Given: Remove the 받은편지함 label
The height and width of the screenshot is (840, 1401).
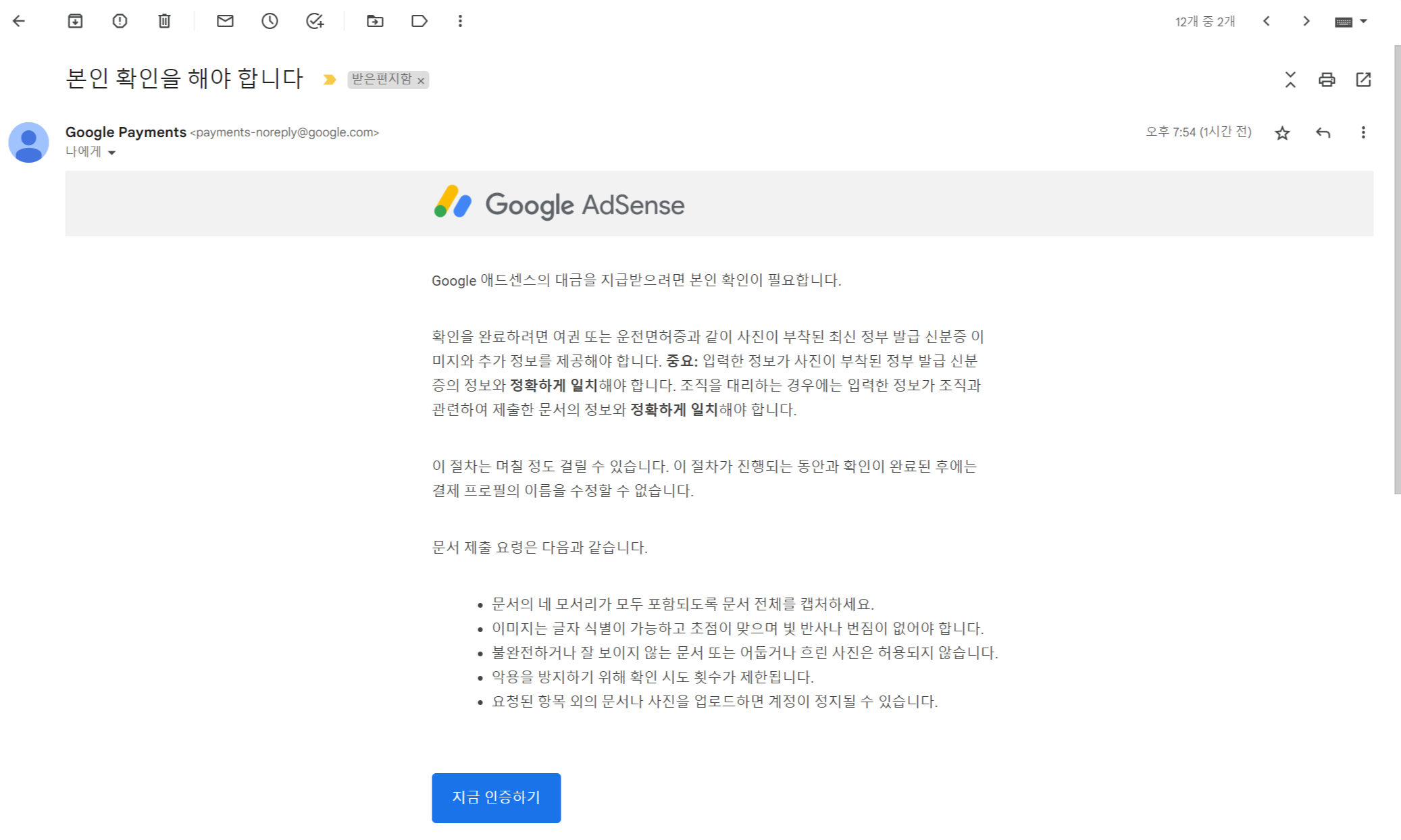Looking at the screenshot, I should pos(421,80).
